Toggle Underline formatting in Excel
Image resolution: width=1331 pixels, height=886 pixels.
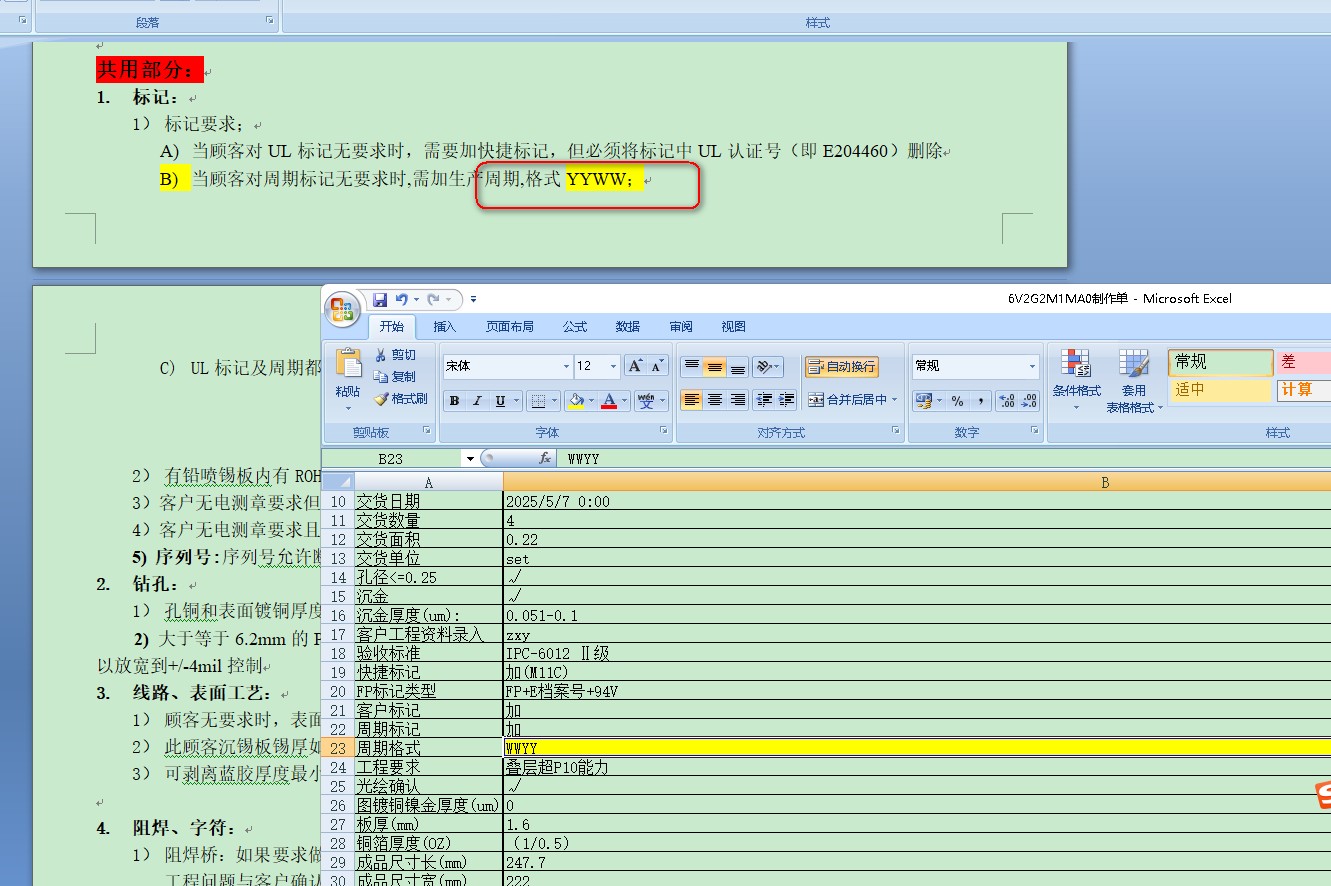pos(500,401)
